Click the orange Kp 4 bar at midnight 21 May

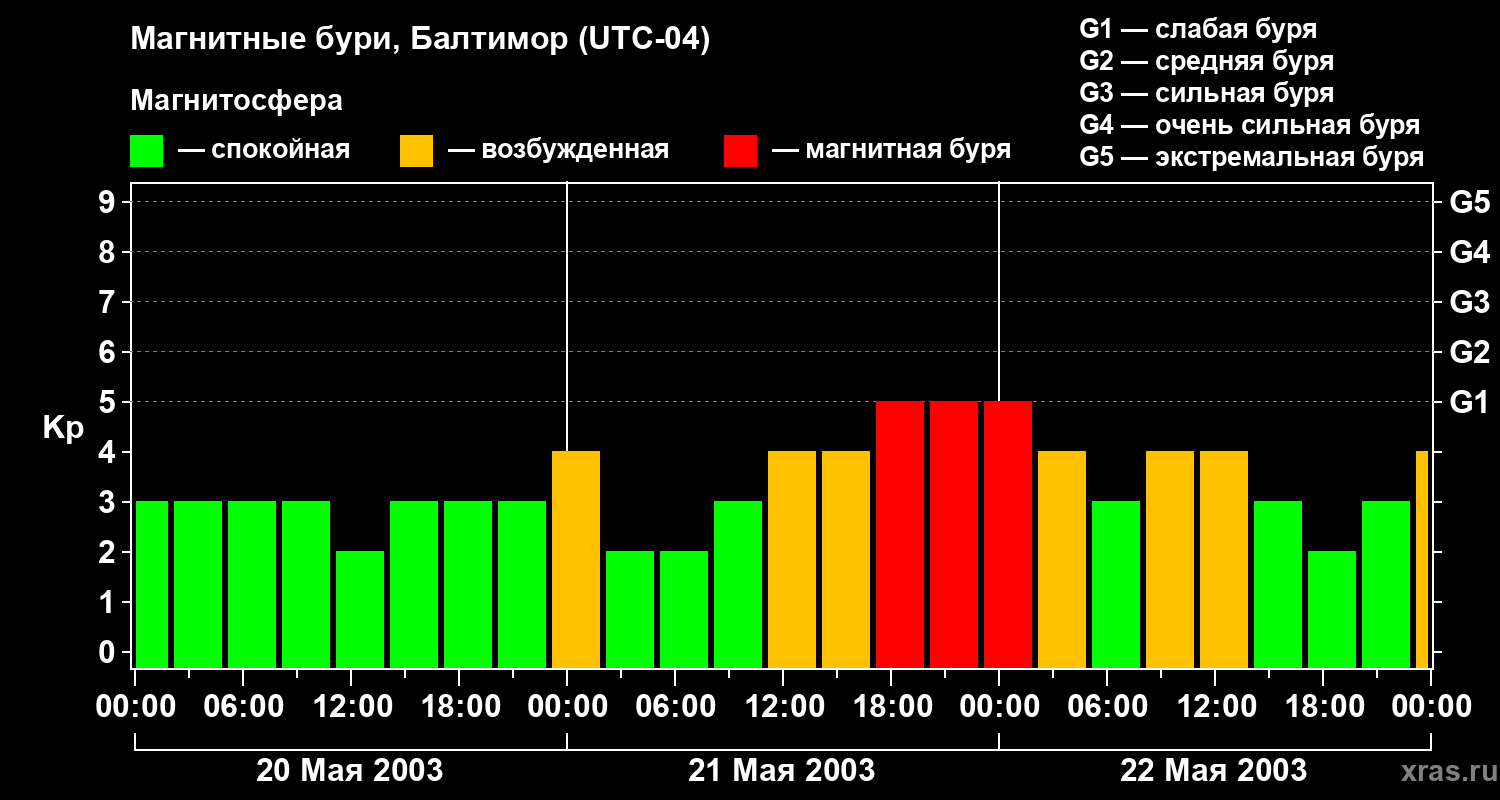point(576,560)
